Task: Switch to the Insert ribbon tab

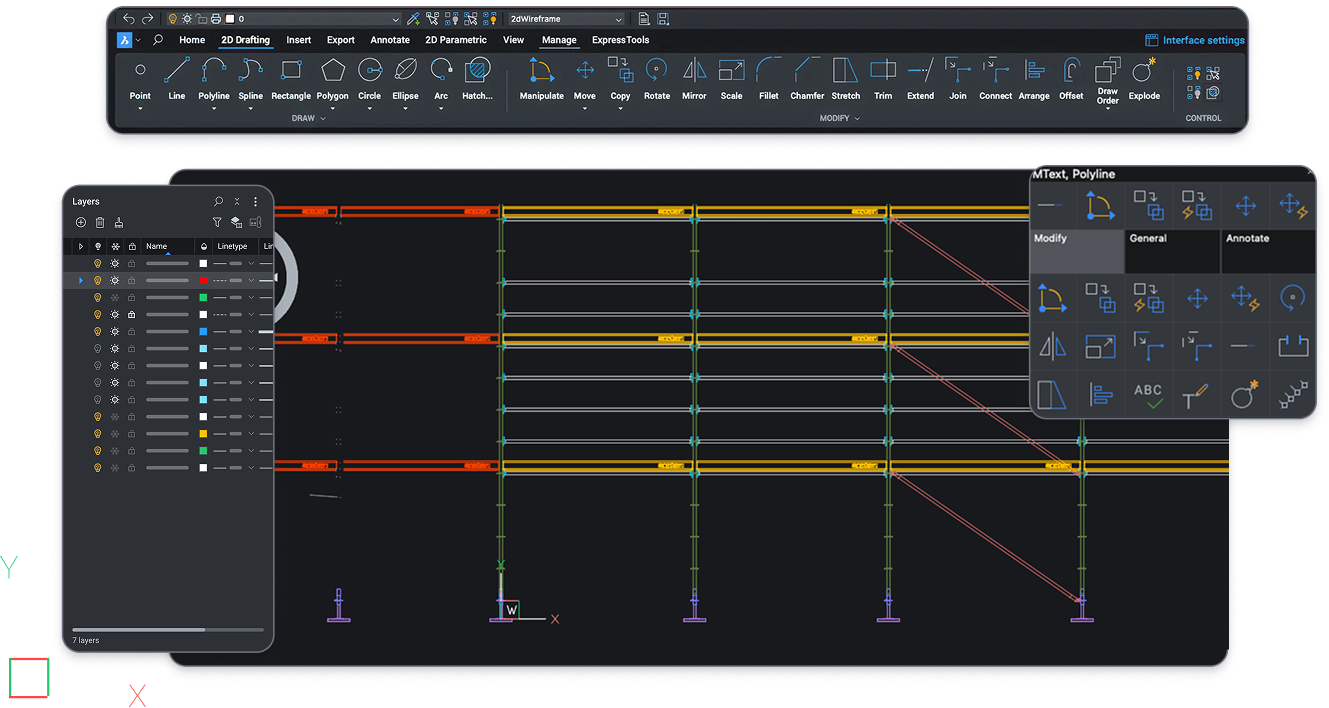Action: (x=299, y=40)
